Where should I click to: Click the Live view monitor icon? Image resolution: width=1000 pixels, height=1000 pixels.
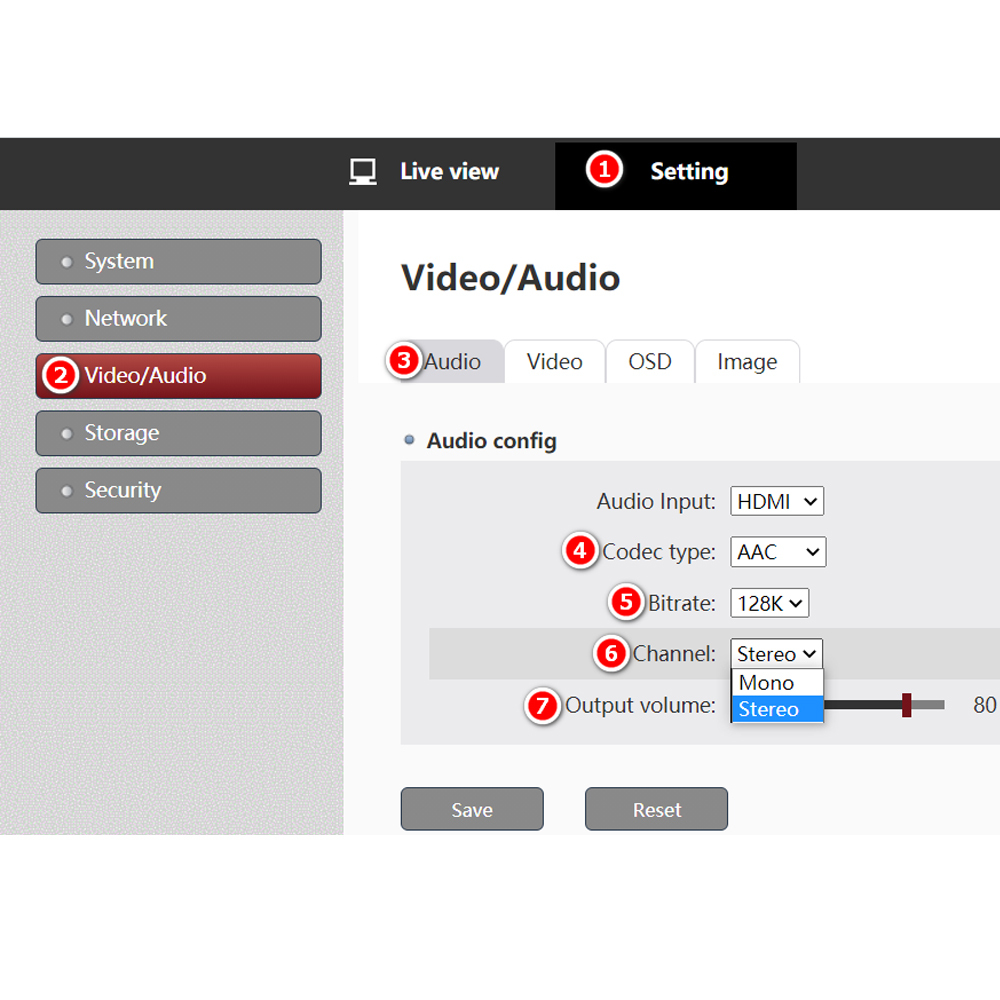[362, 172]
